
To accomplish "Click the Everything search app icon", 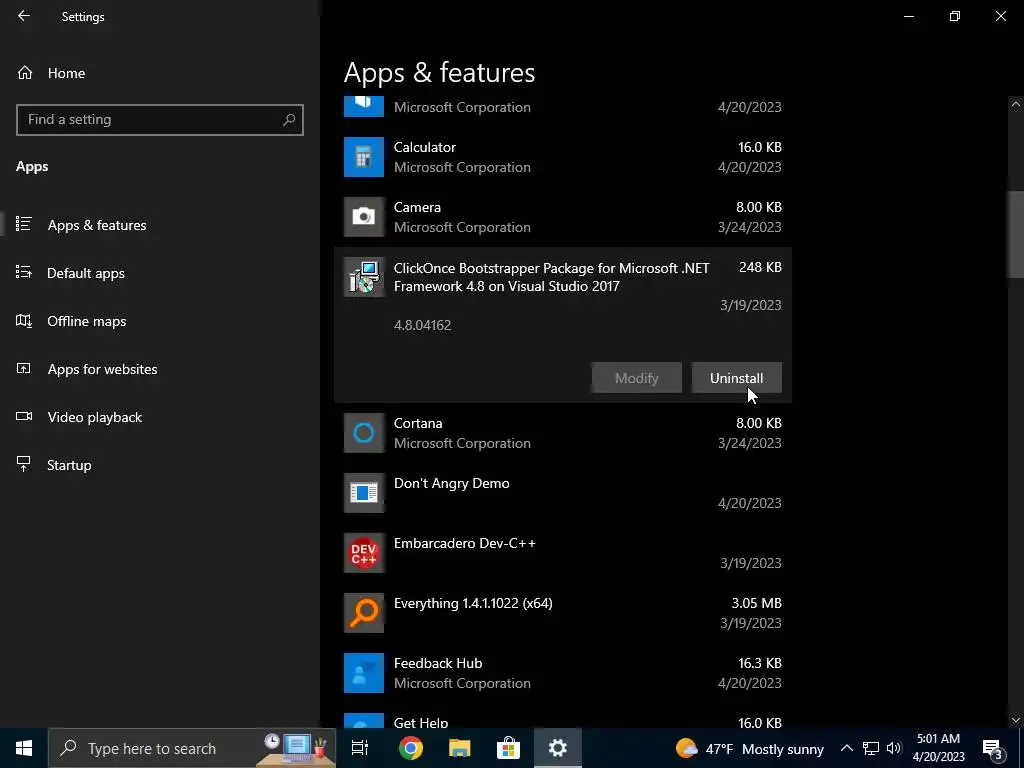I will (x=364, y=613).
